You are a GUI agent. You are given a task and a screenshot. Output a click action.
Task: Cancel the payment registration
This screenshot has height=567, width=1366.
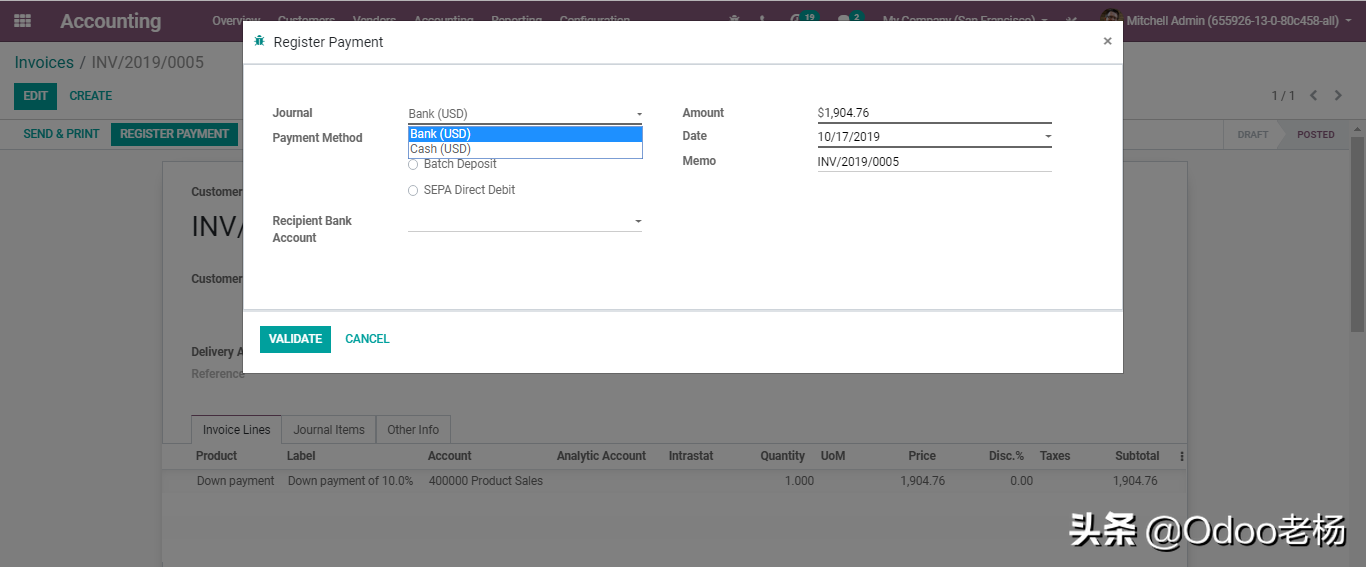tap(367, 339)
